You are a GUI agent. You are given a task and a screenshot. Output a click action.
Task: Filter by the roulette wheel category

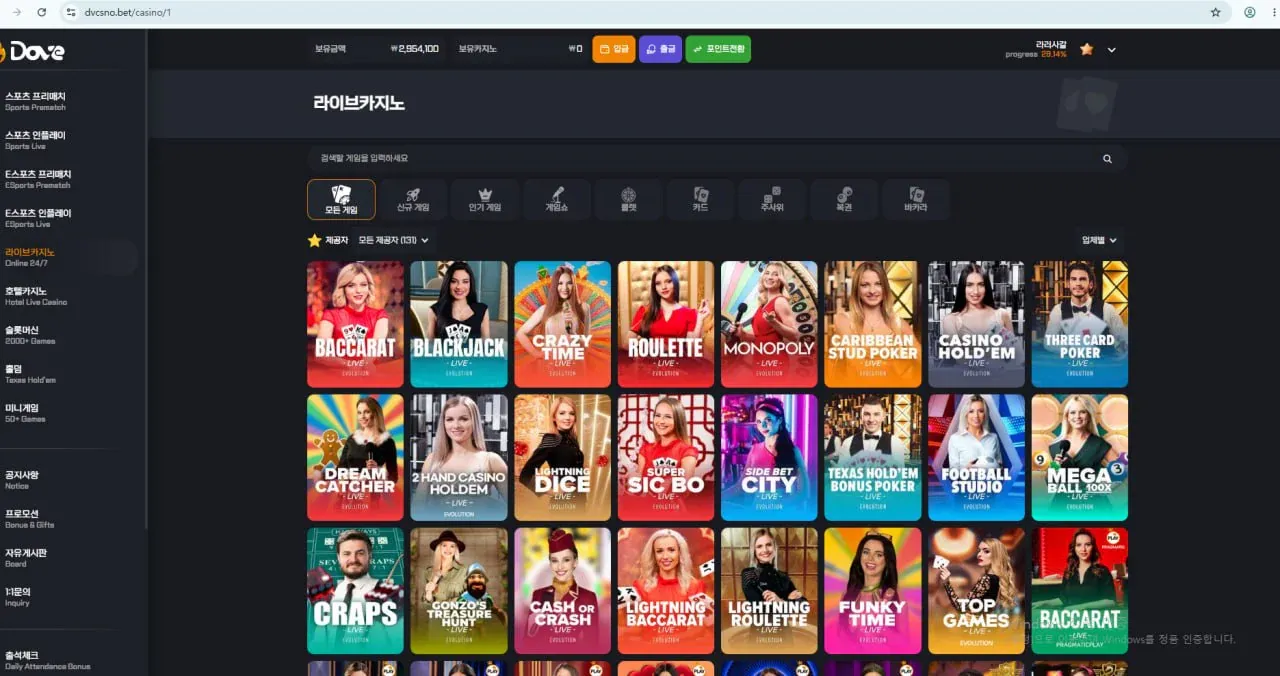tap(629, 199)
